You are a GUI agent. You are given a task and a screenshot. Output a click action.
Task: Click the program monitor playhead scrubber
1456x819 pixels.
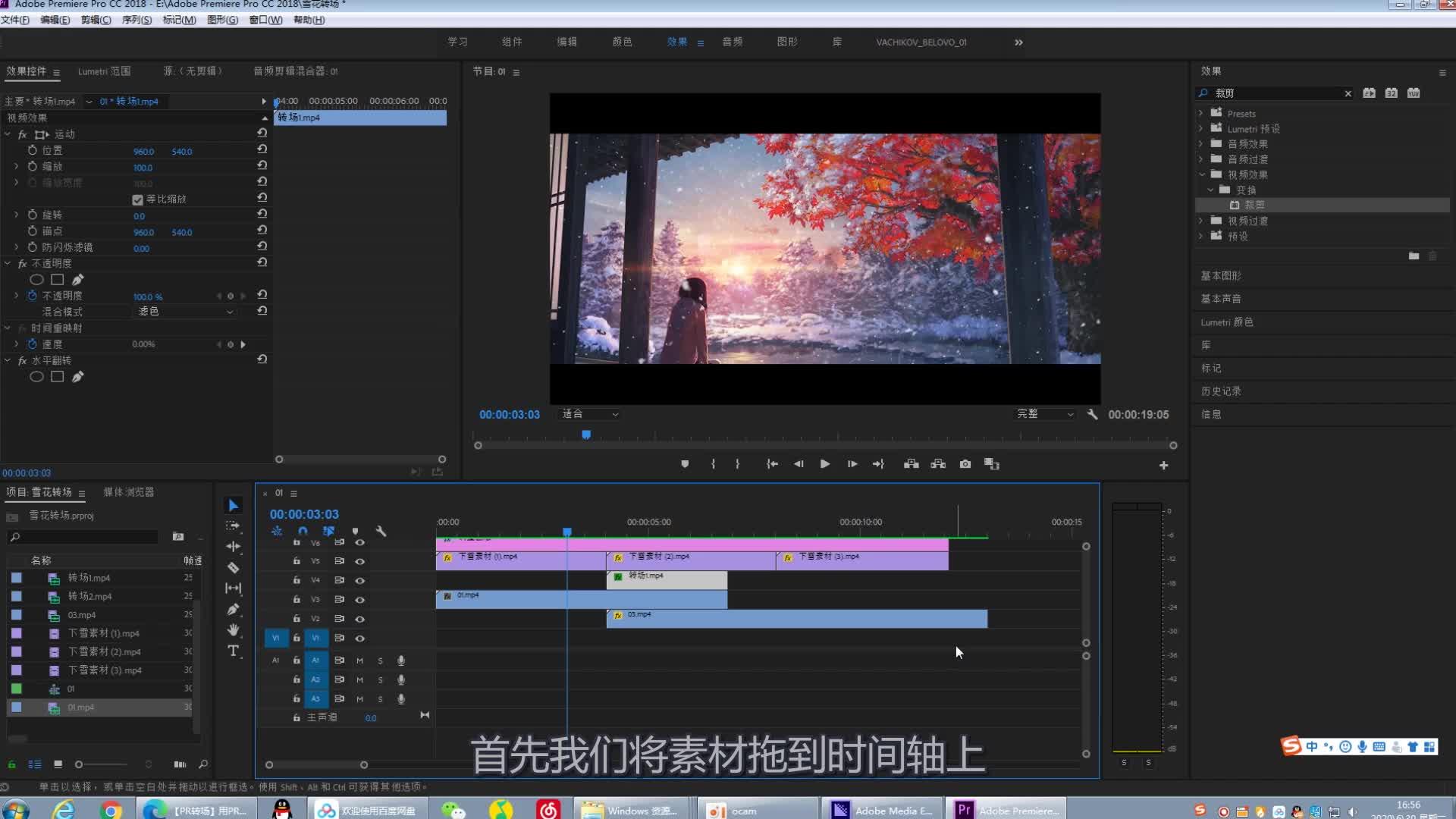tap(586, 435)
